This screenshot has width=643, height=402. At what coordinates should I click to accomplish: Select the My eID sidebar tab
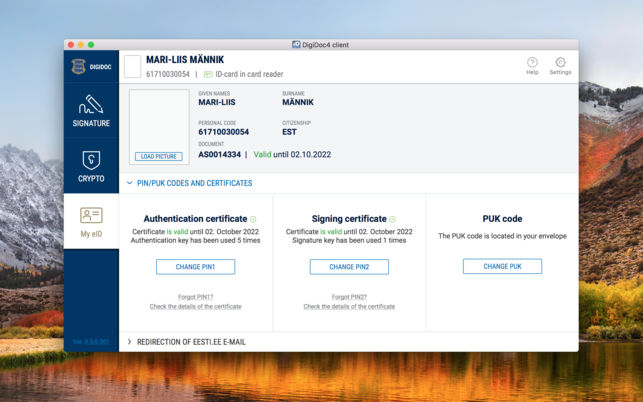[91, 222]
